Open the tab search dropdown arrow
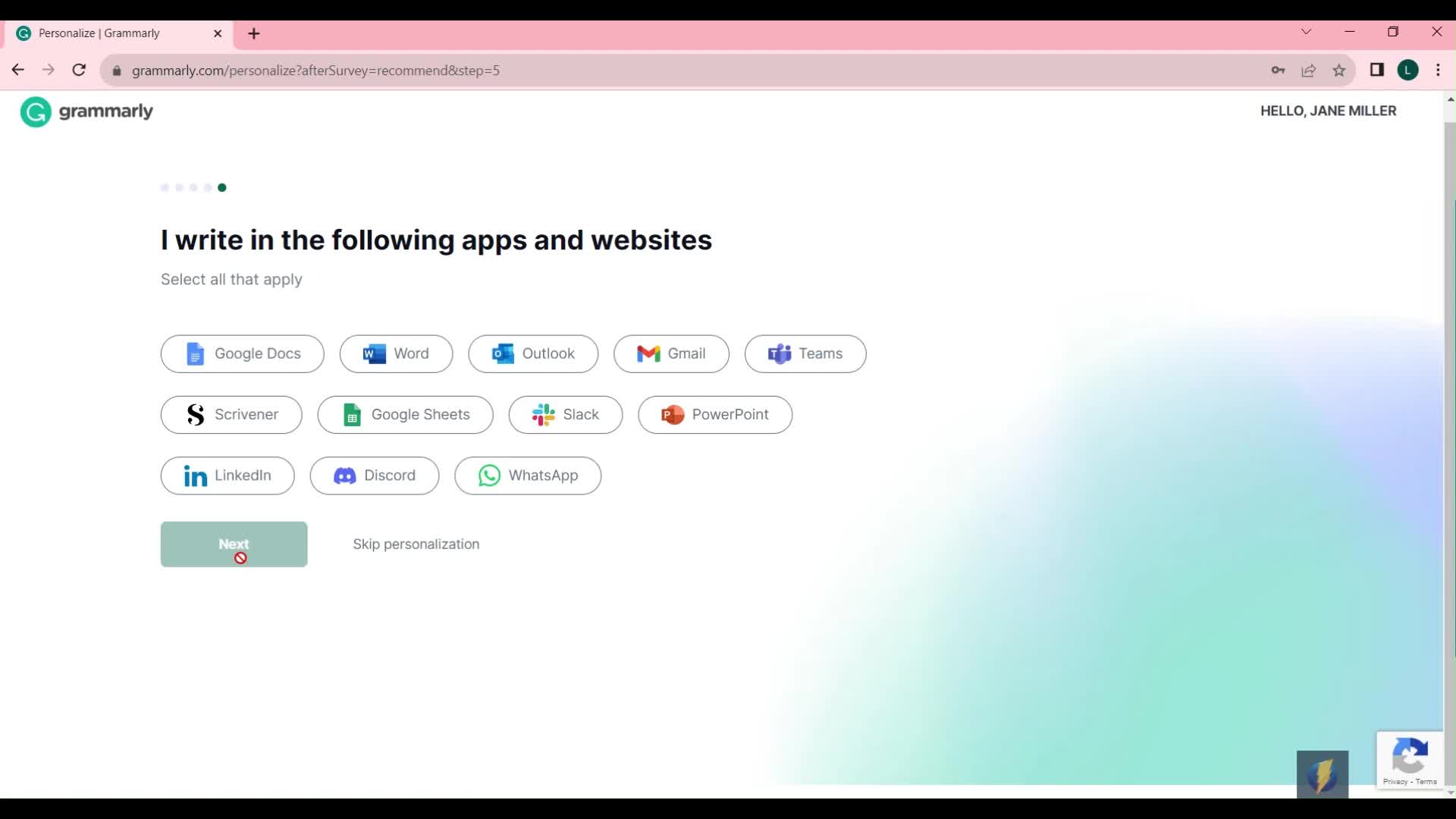The image size is (1456, 819). click(x=1306, y=32)
